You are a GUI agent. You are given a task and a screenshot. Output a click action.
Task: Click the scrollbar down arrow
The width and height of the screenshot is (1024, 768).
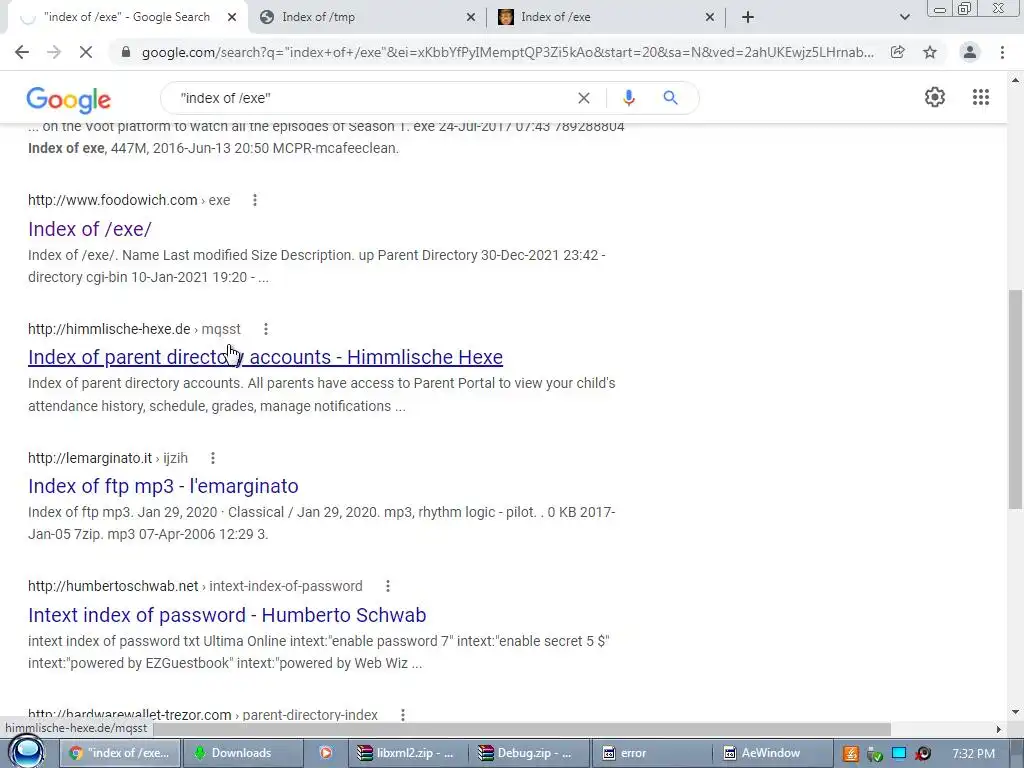[x=1015, y=712]
